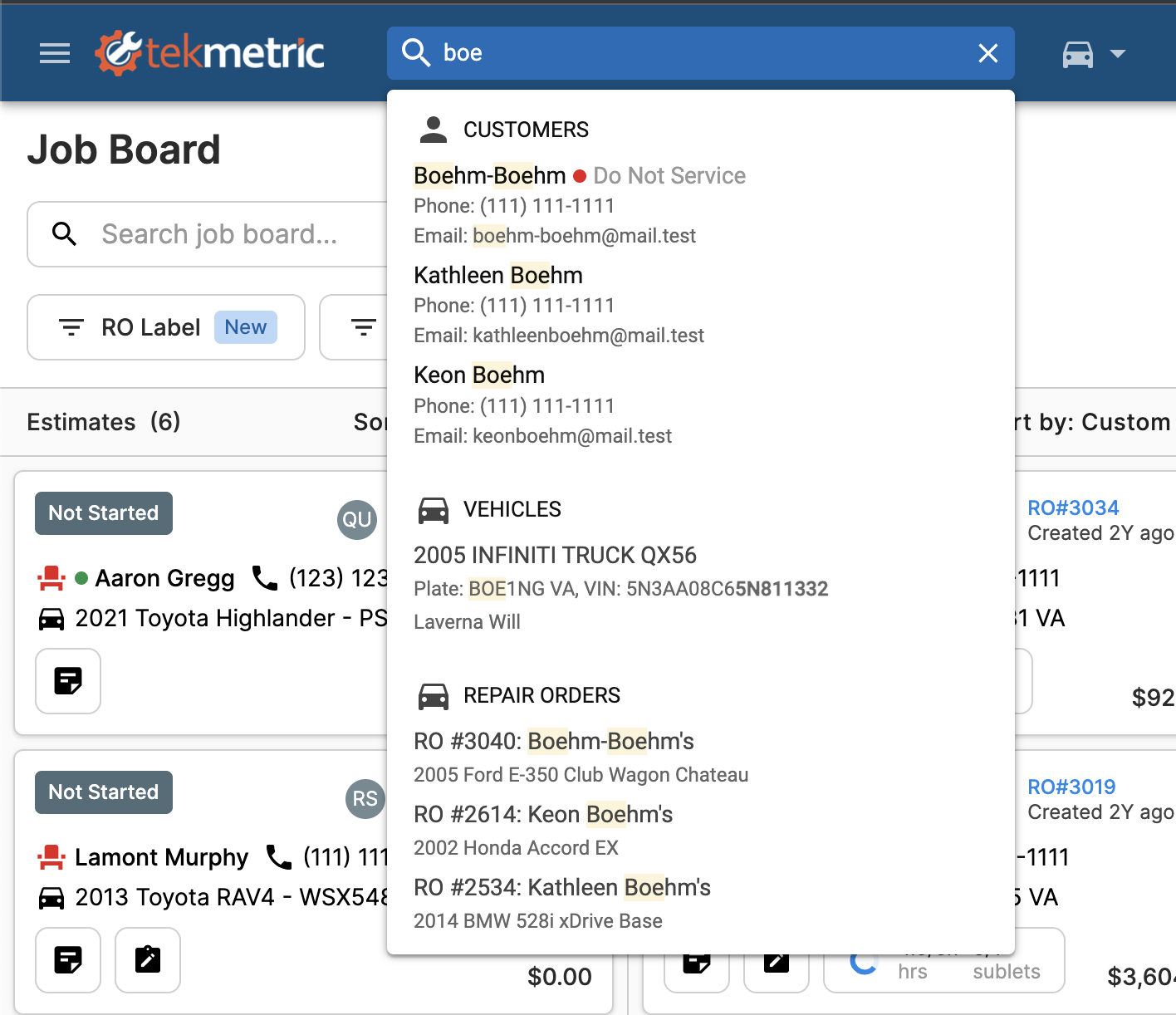1176x1015 pixels.
Task: Open RO #2534: Kathleen Boehm's
Action: tap(562, 888)
